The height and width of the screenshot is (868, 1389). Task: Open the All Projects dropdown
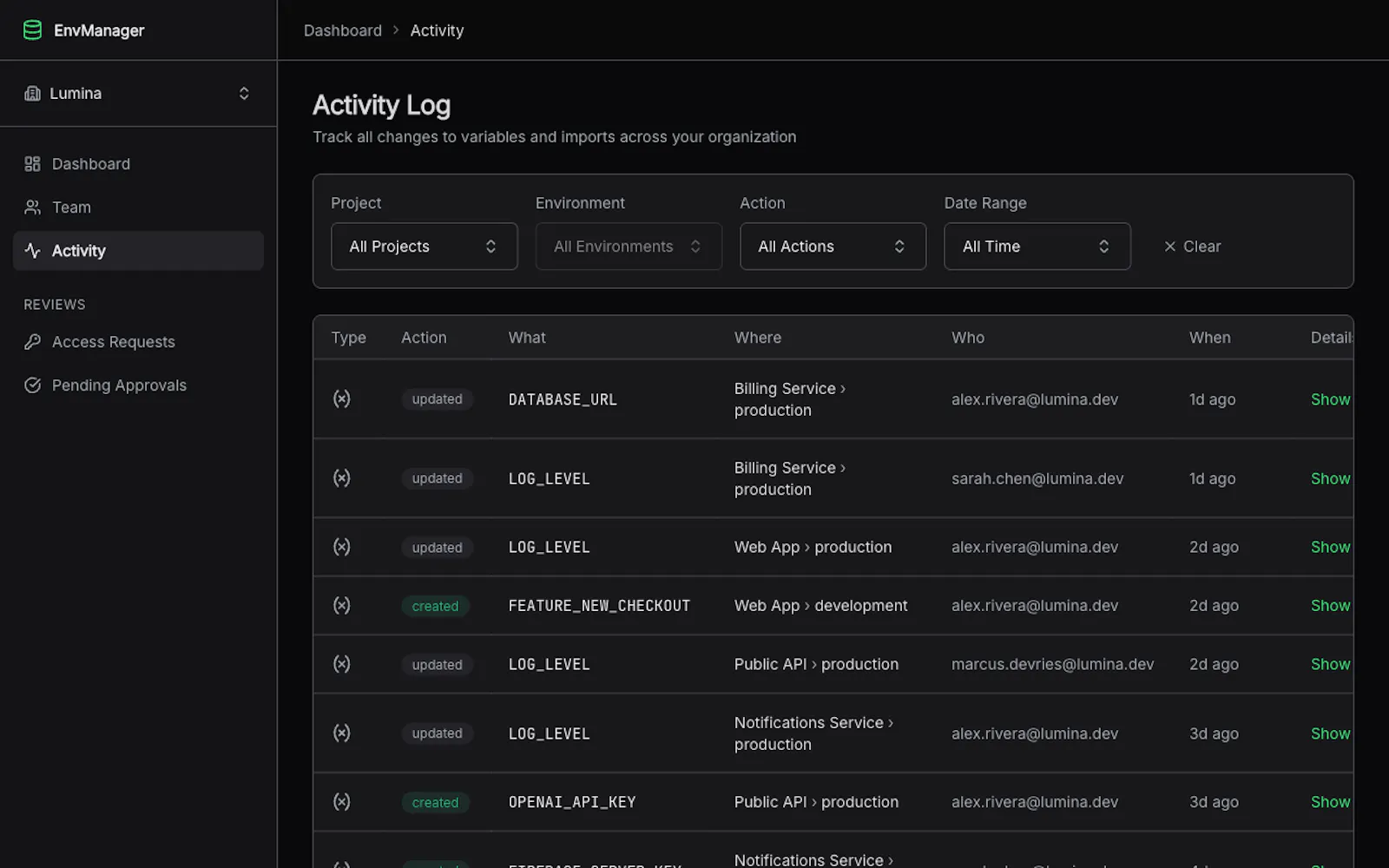[425, 247]
